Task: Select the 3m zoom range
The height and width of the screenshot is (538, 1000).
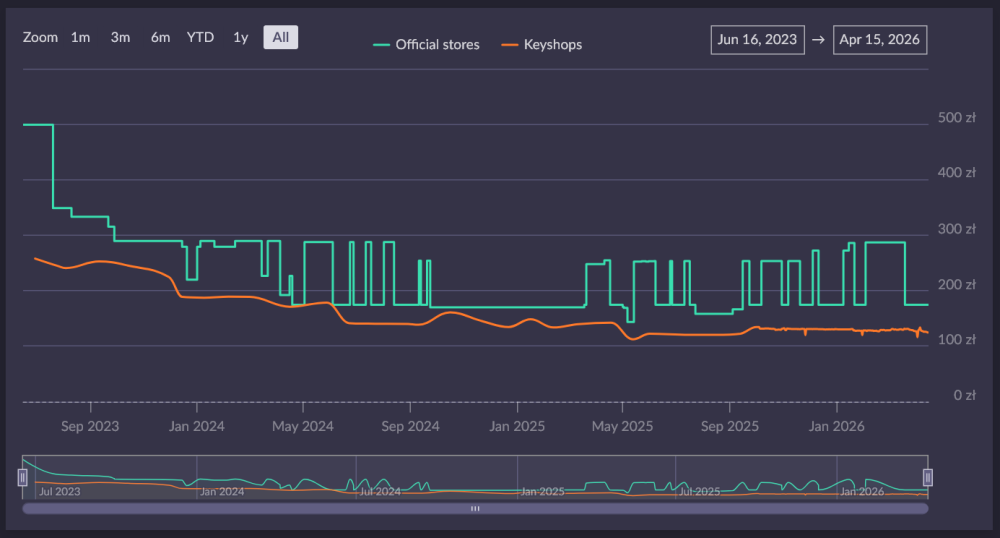Action: pyautogui.click(x=120, y=37)
